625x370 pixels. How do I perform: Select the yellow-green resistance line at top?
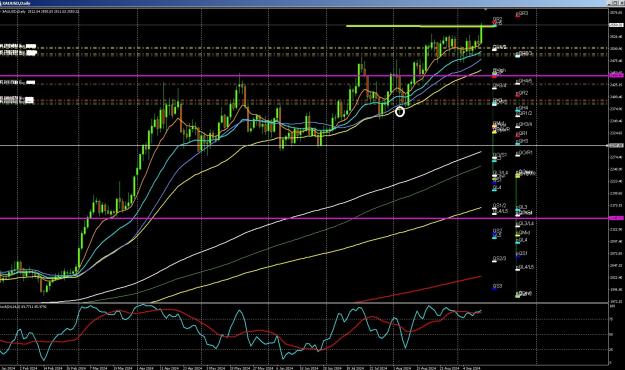click(421, 26)
